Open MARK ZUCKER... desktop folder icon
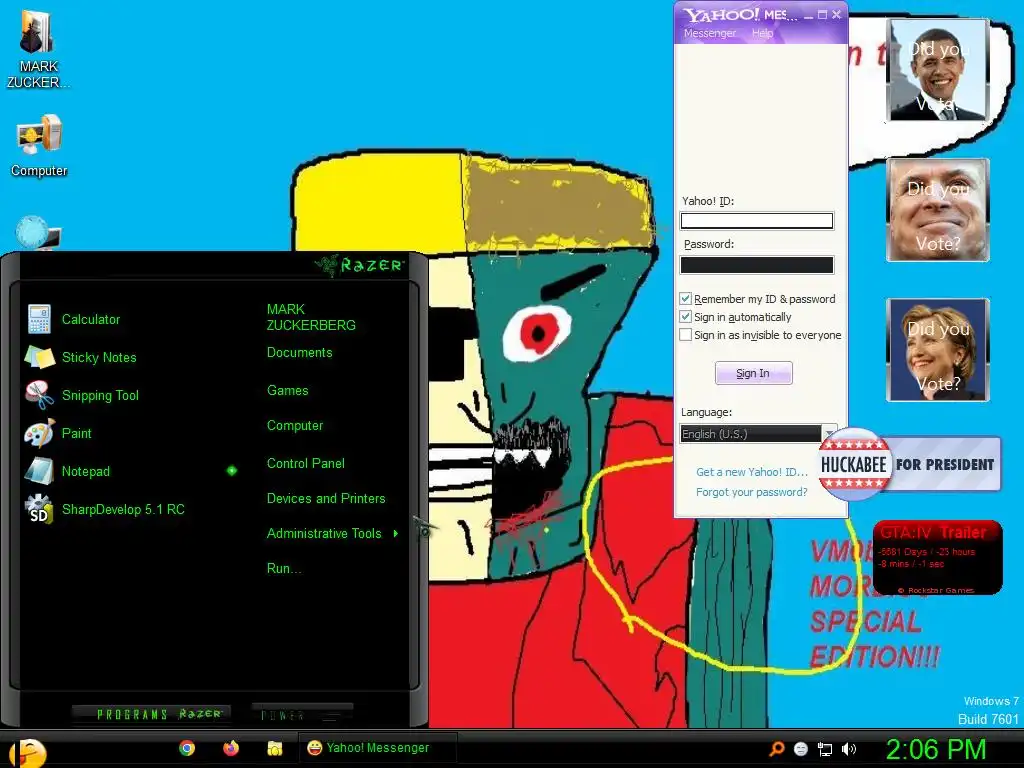 (x=37, y=33)
